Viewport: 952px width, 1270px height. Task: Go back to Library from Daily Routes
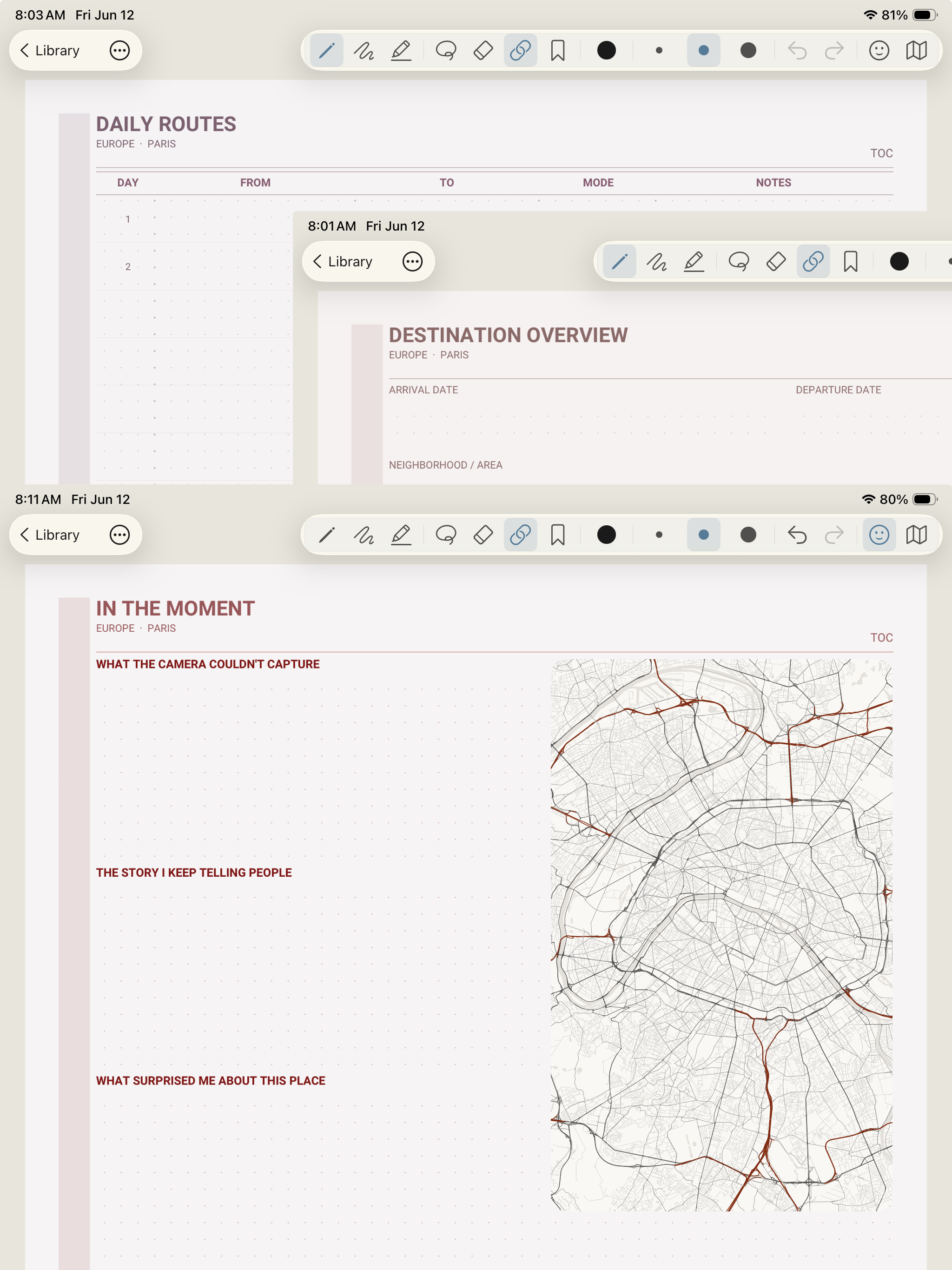pyautogui.click(x=49, y=51)
